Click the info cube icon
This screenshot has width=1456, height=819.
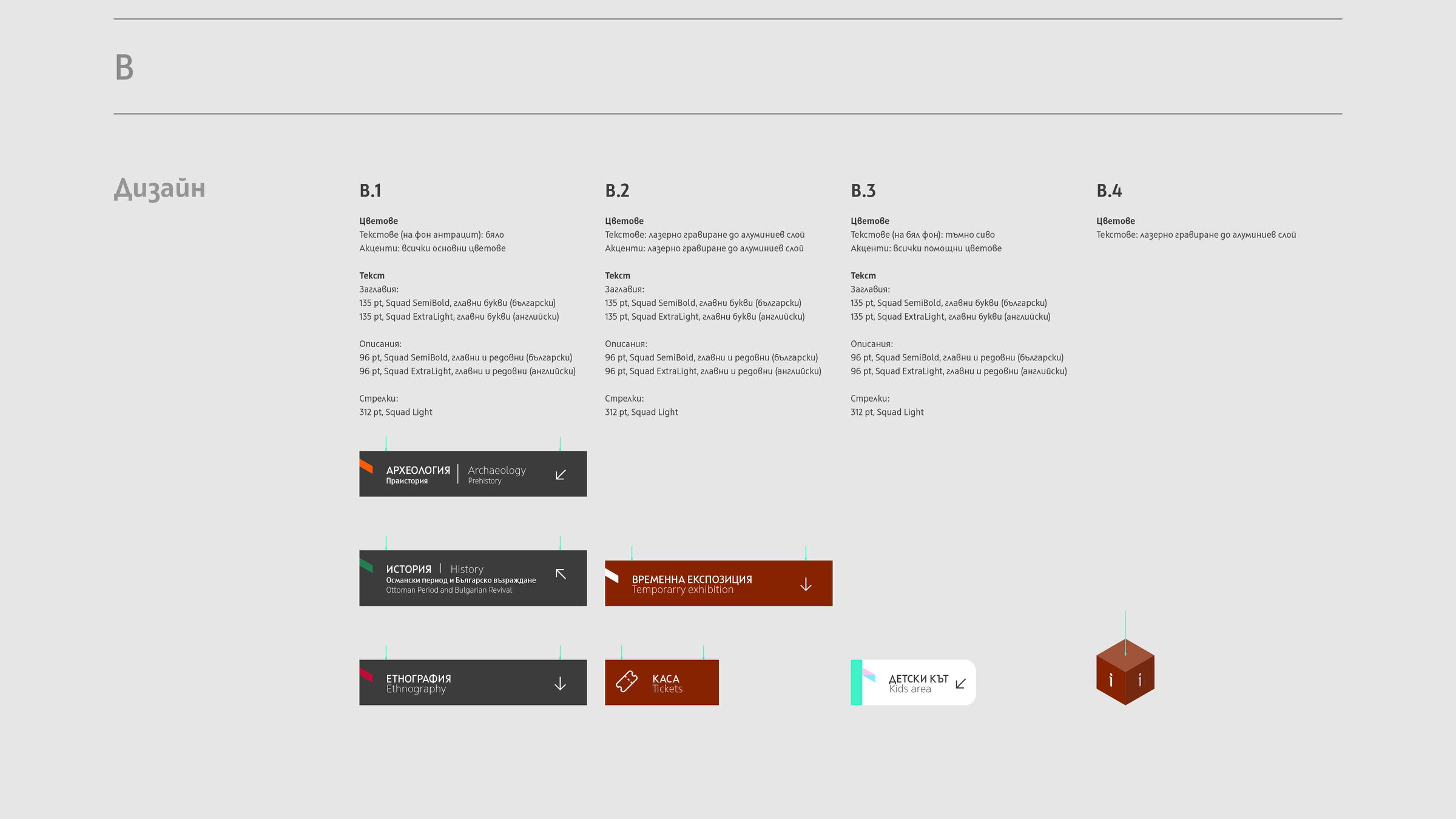1125,672
